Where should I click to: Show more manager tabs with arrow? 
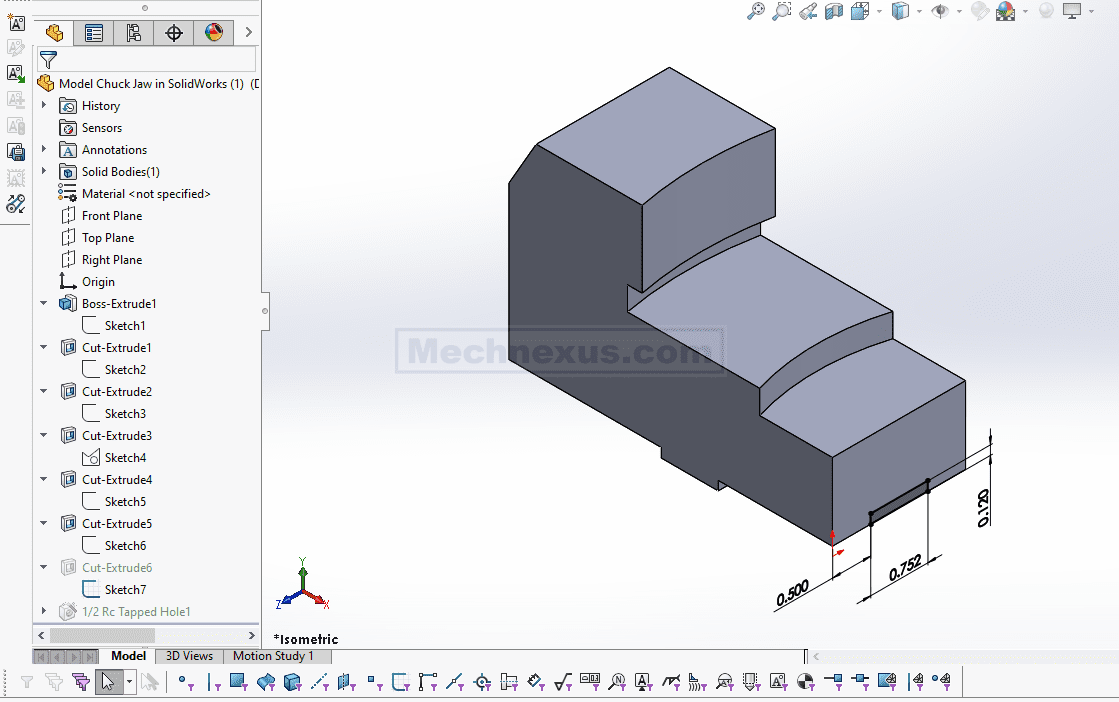248,32
